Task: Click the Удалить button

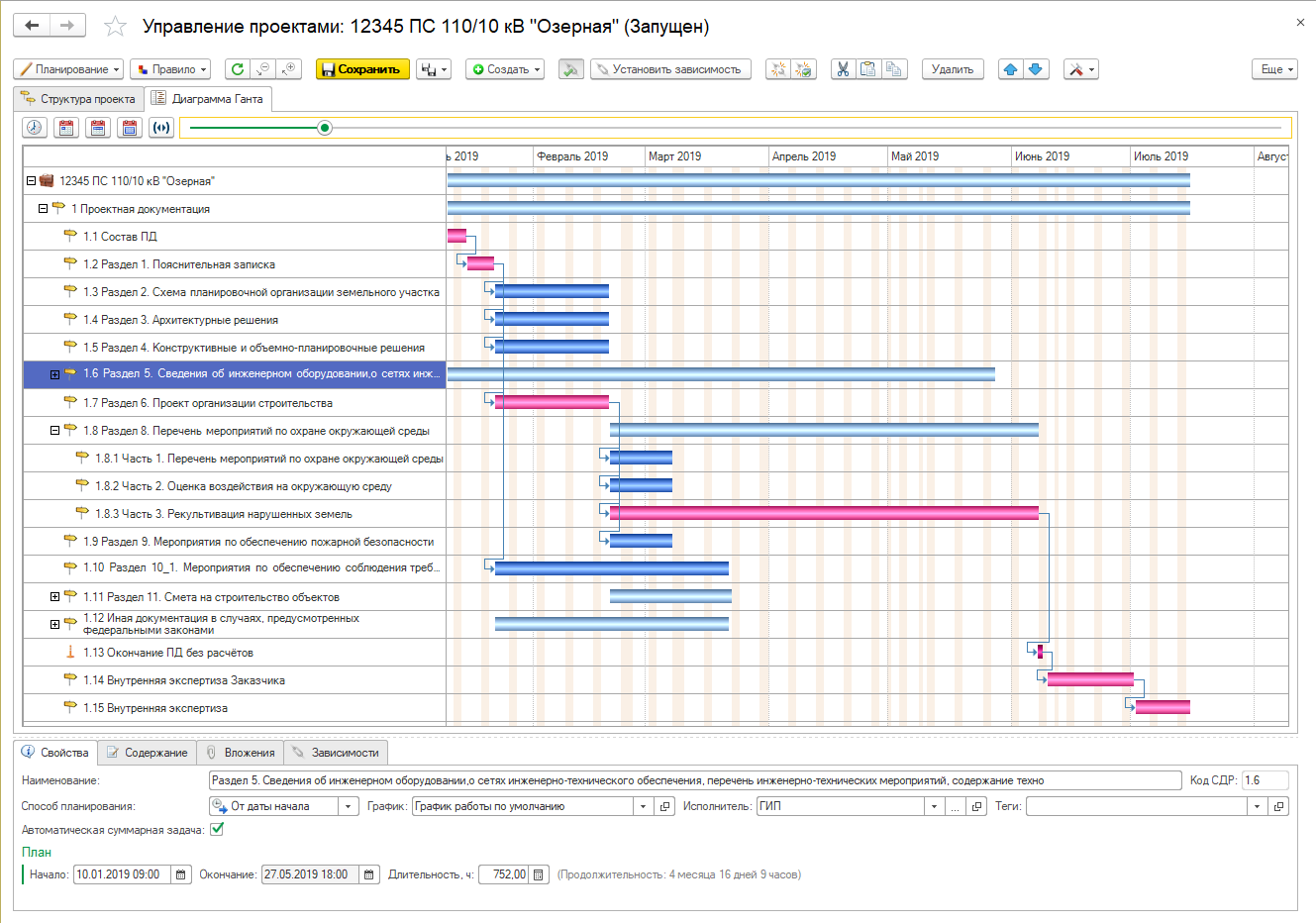Action: 953,69
